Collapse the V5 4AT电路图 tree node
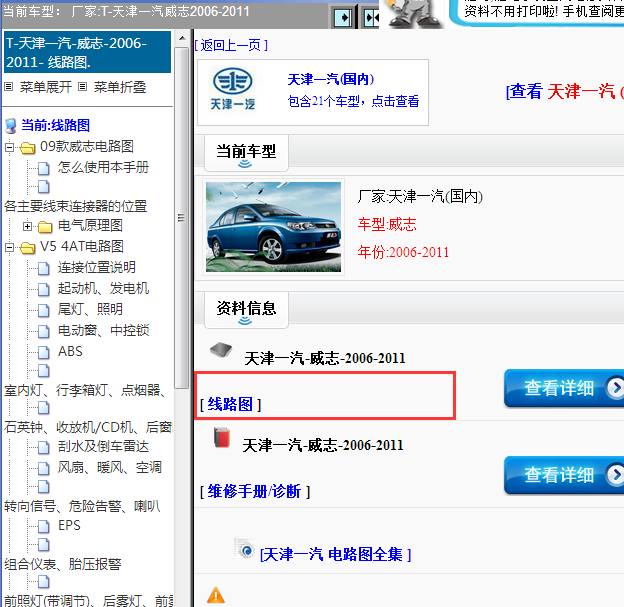The height and width of the screenshot is (607, 624). click(x=9, y=248)
